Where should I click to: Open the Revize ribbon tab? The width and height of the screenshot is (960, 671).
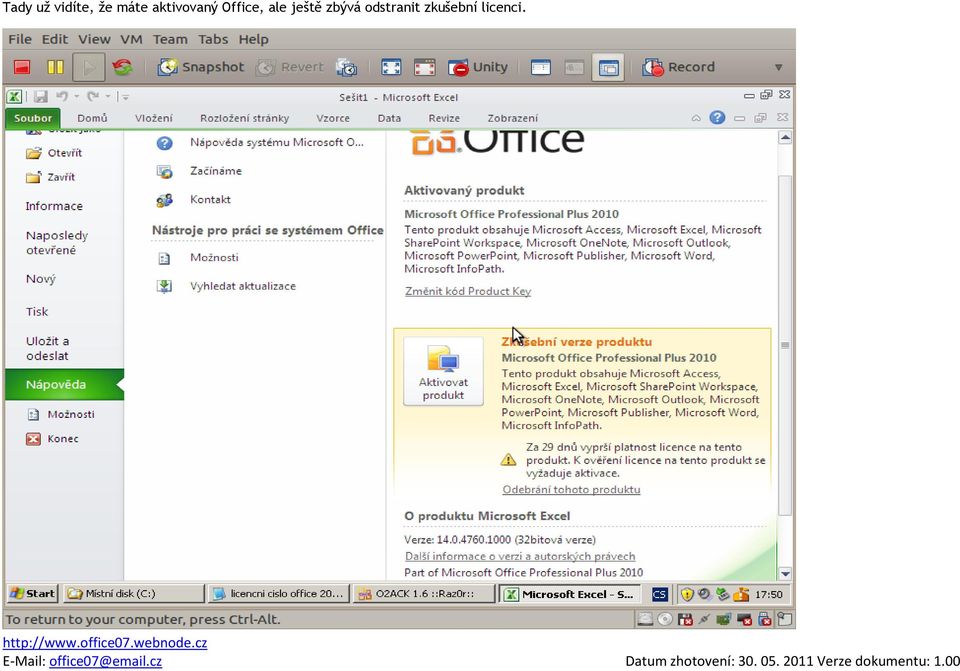point(444,118)
